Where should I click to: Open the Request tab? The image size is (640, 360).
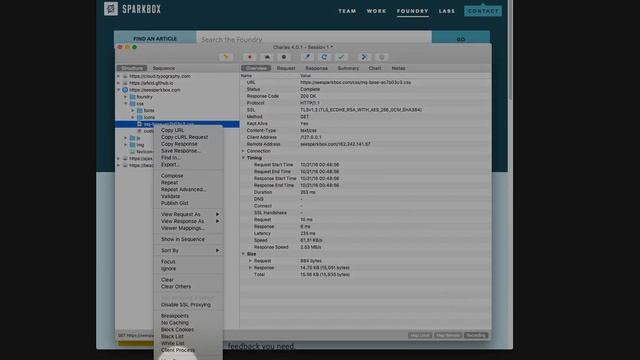coord(286,68)
